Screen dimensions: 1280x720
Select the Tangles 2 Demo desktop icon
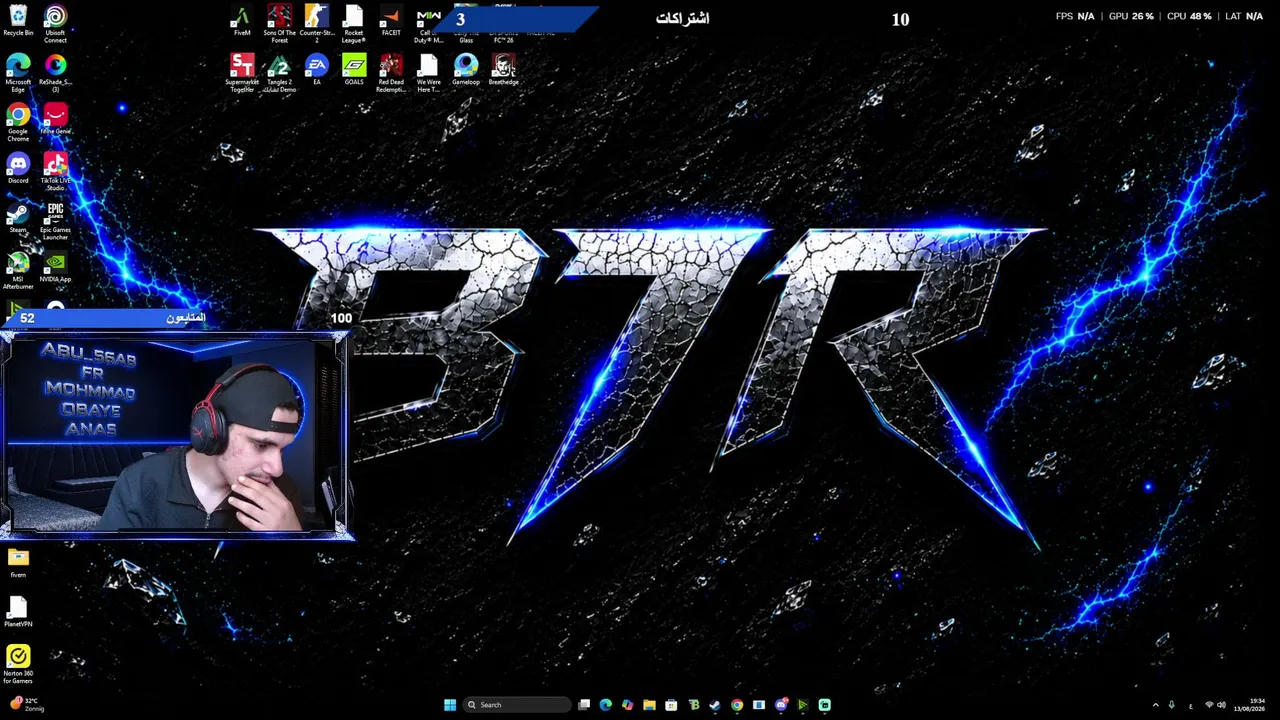[279, 73]
